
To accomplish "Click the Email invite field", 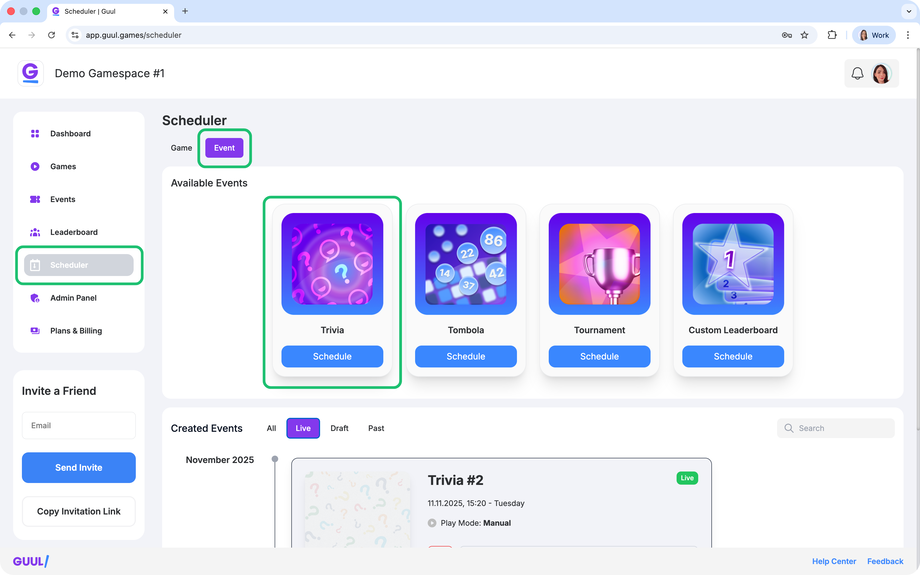I will point(79,425).
